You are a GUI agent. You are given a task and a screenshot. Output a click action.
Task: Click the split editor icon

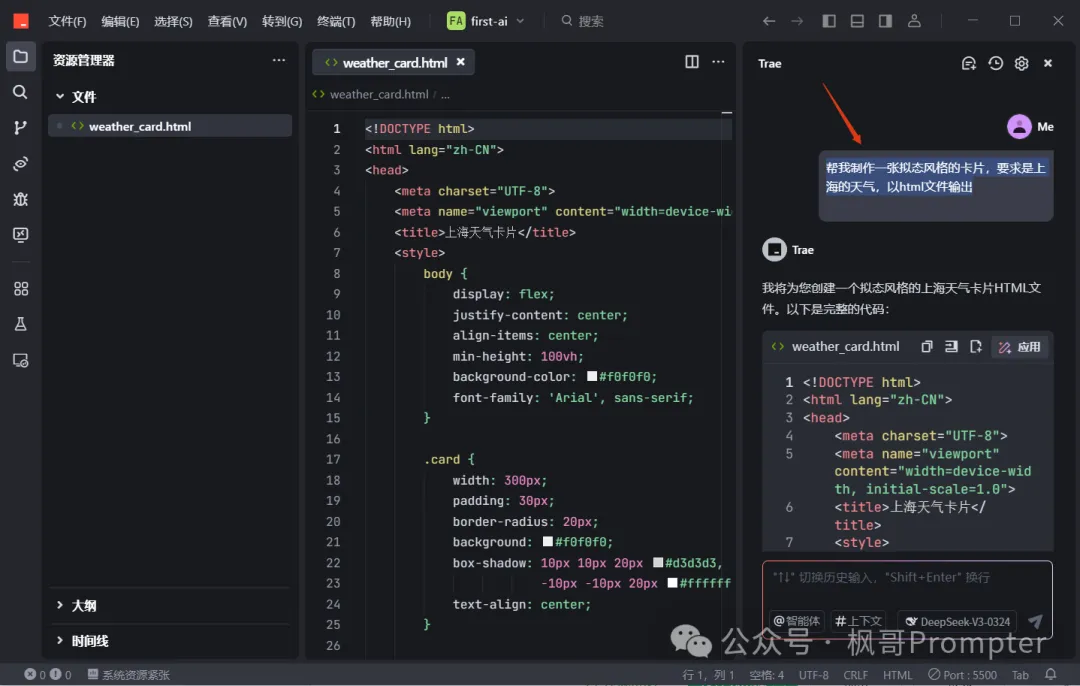[x=692, y=62]
